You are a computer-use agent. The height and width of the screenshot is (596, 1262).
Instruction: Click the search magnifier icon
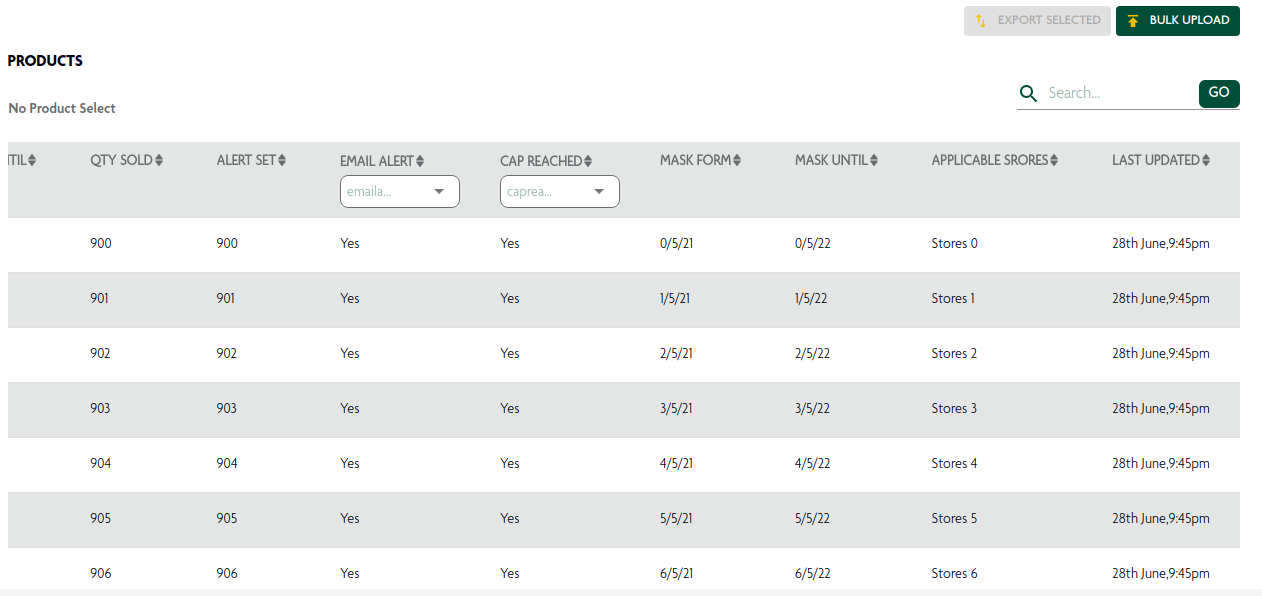pyautogui.click(x=1028, y=94)
